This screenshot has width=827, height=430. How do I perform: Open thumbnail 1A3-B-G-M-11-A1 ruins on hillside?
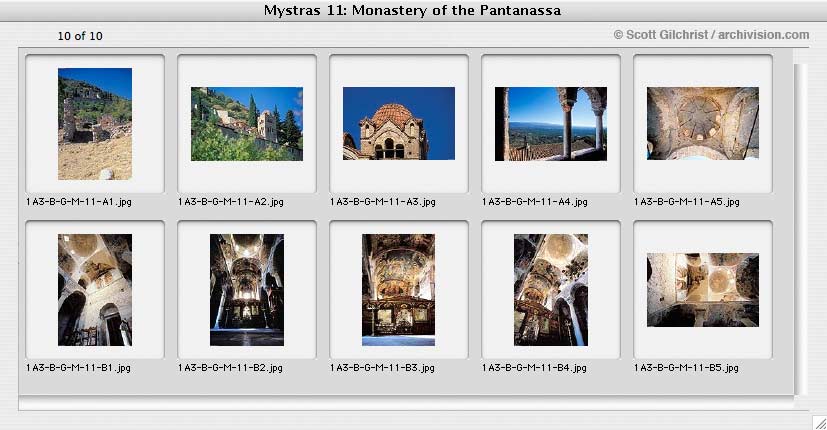[x=95, y=124]
